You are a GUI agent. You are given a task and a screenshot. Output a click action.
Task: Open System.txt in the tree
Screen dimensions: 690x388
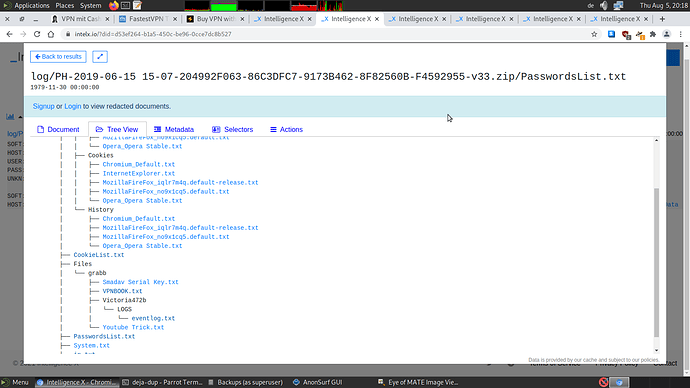(92, 345)
